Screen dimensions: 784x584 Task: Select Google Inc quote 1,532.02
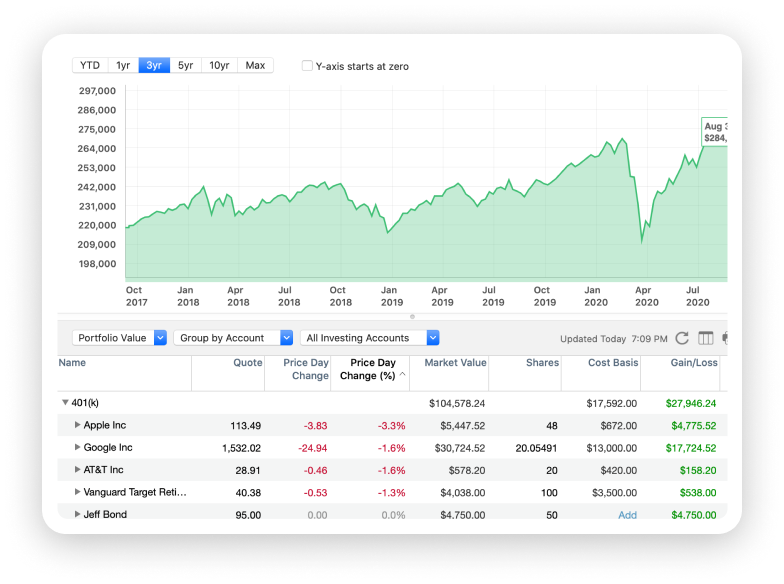coord(242,448)
